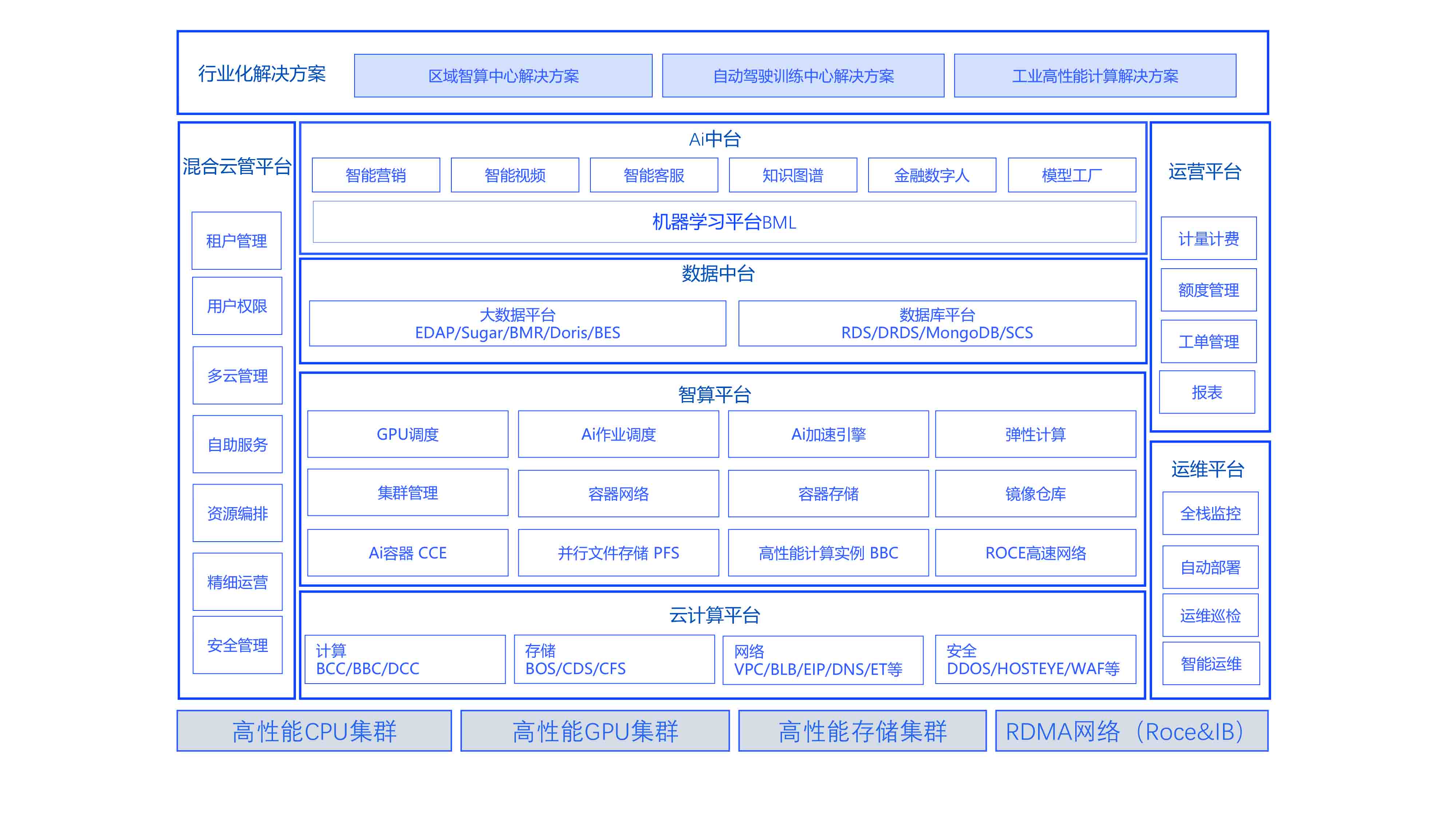Select the RDMA网络（Roce&IB）bar
The height and width of the screenshot is (819, 1456).
point(1132,731)
